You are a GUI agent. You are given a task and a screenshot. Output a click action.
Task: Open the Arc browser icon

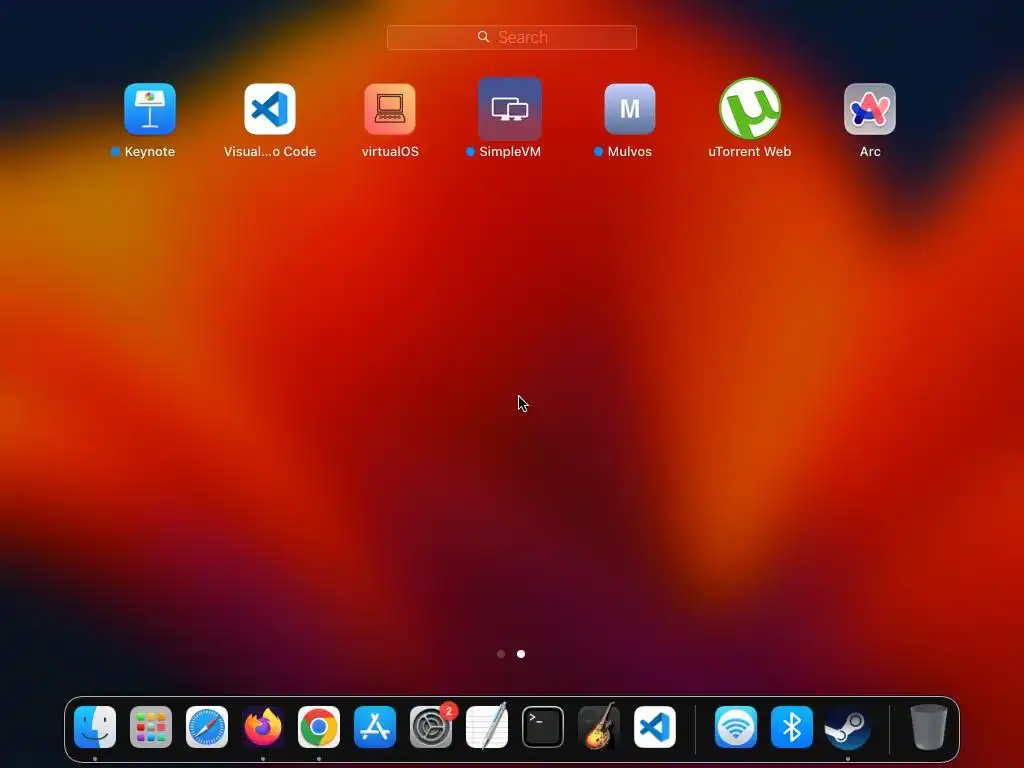pyautogui.click(x=870, y=108)
